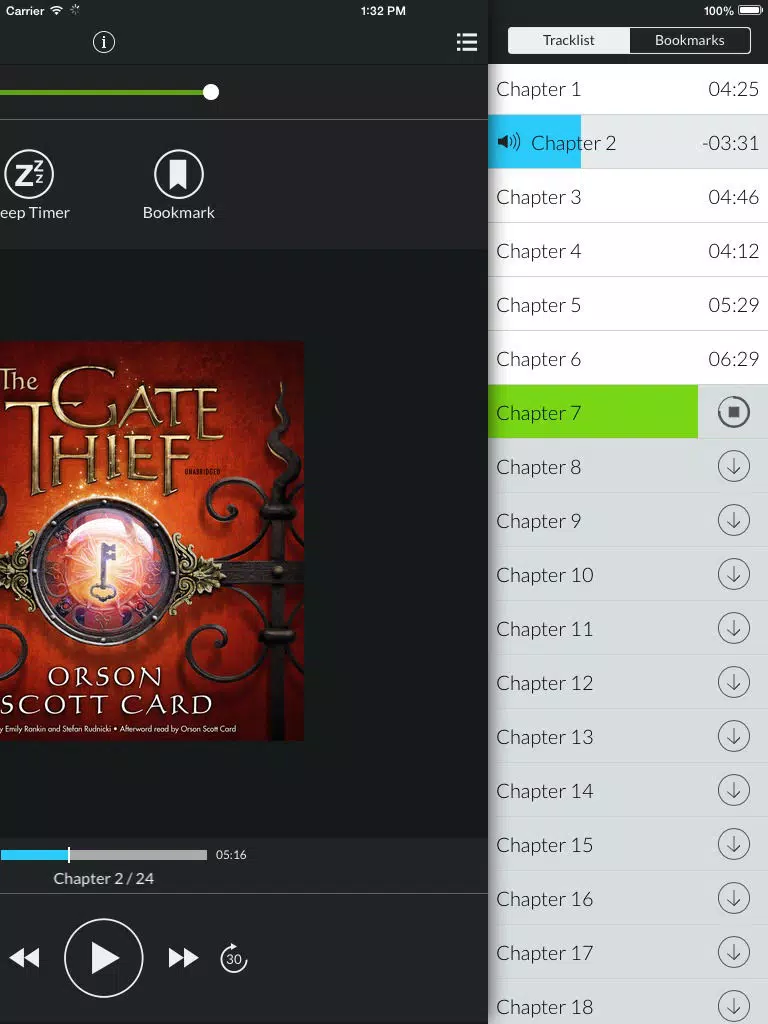Select Chapter 3 in the tracklist
This screenshot has height=1024, width=768.
628,197
